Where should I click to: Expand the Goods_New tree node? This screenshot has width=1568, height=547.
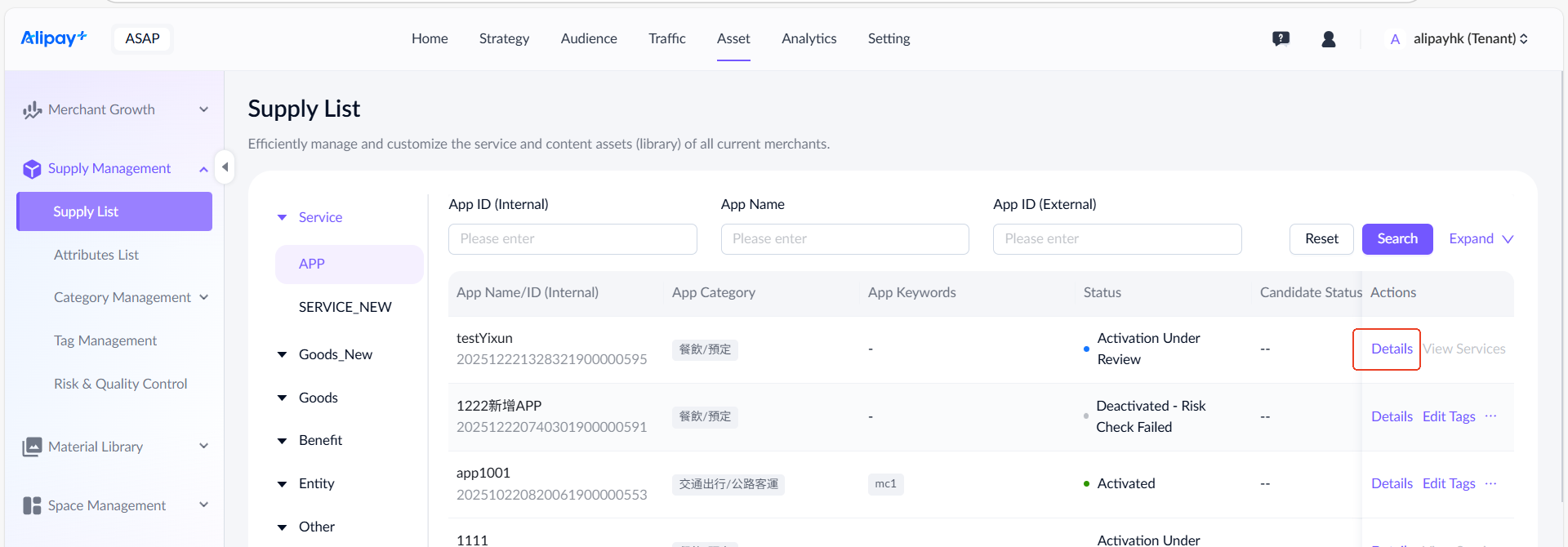point(283,354)
